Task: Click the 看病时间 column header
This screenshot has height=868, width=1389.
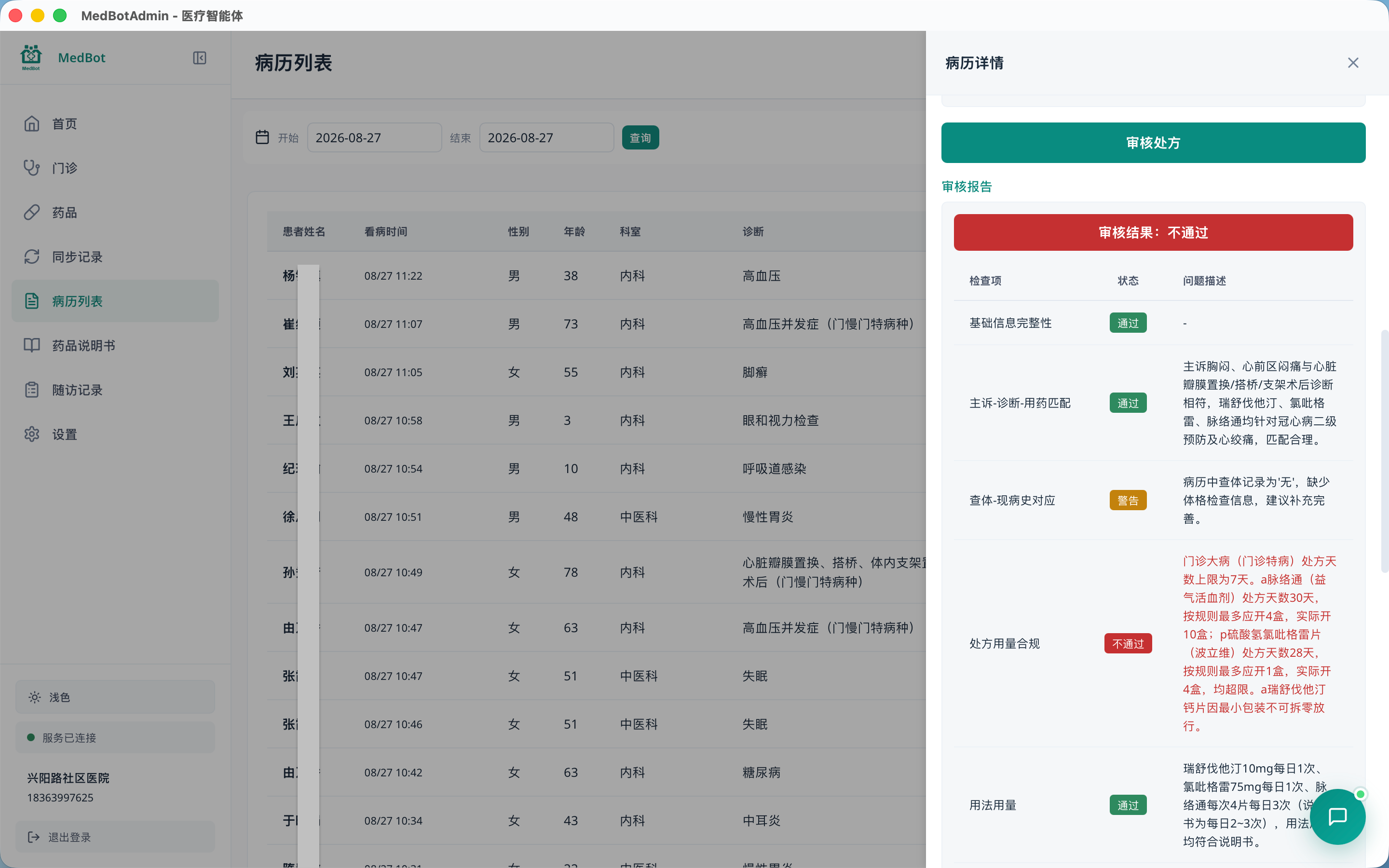Action: pos(386,231)
